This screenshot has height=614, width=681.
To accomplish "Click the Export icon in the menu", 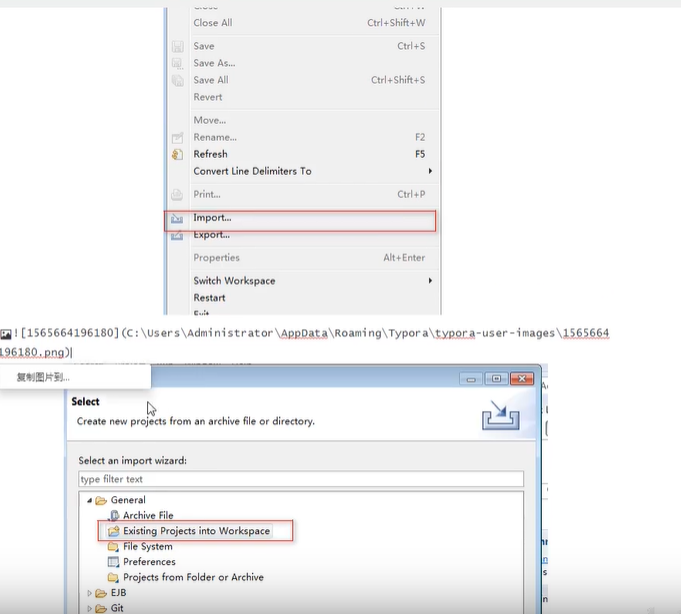I will [177, 235].
